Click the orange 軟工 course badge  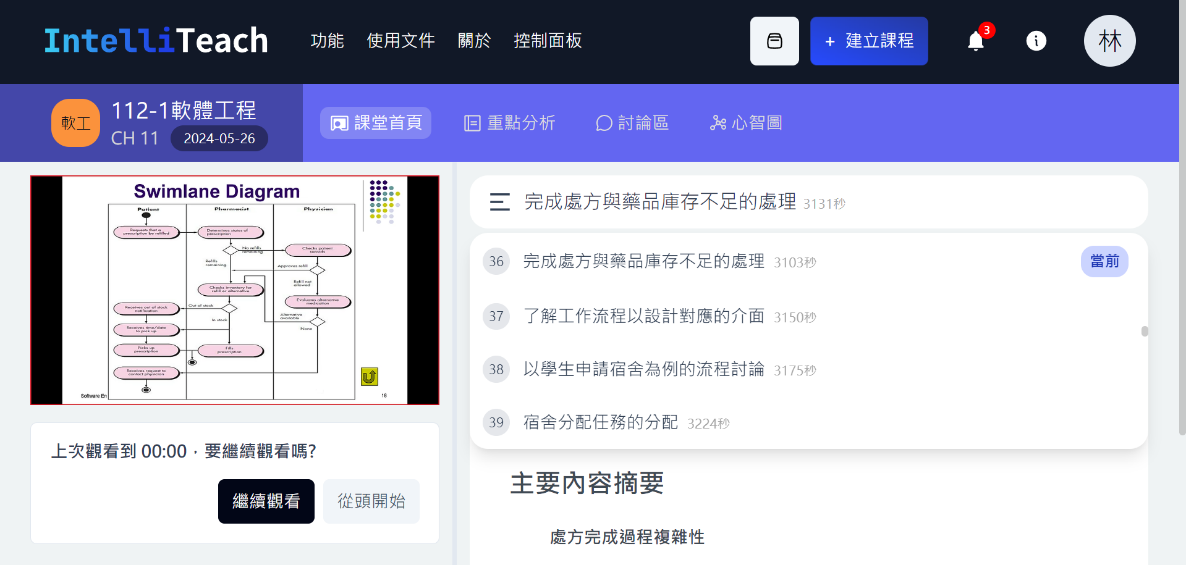[76, 123]
